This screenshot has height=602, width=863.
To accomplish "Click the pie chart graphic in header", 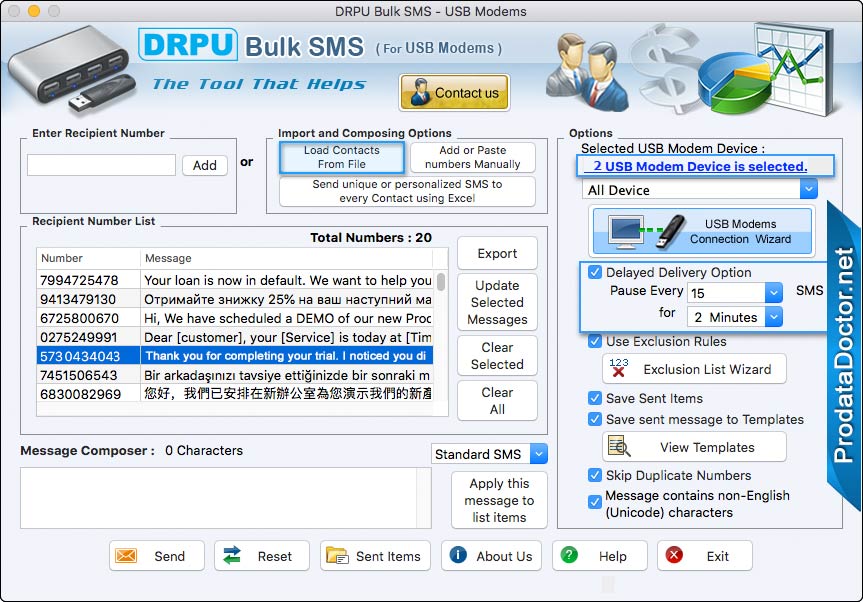I will pyautogui.click(x=737, y=84).
